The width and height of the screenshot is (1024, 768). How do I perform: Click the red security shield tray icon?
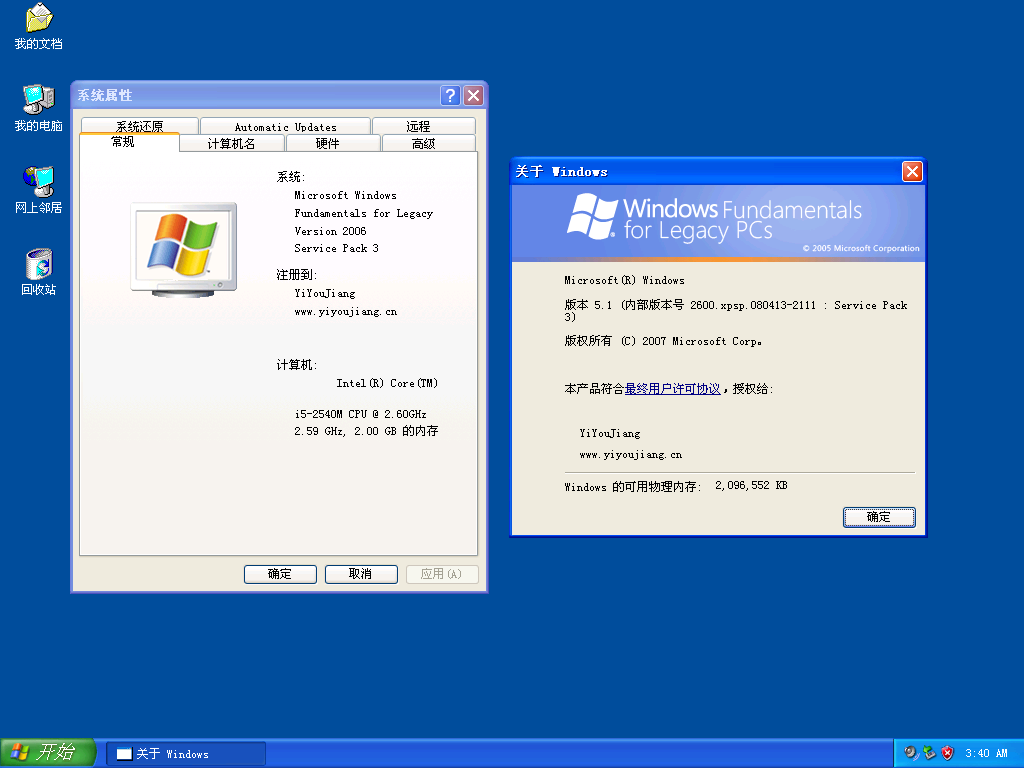[x=948, y=753]
